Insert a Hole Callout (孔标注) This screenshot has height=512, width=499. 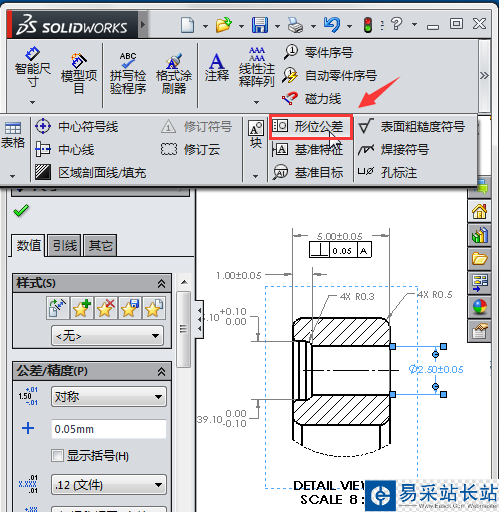pos(388,172)
